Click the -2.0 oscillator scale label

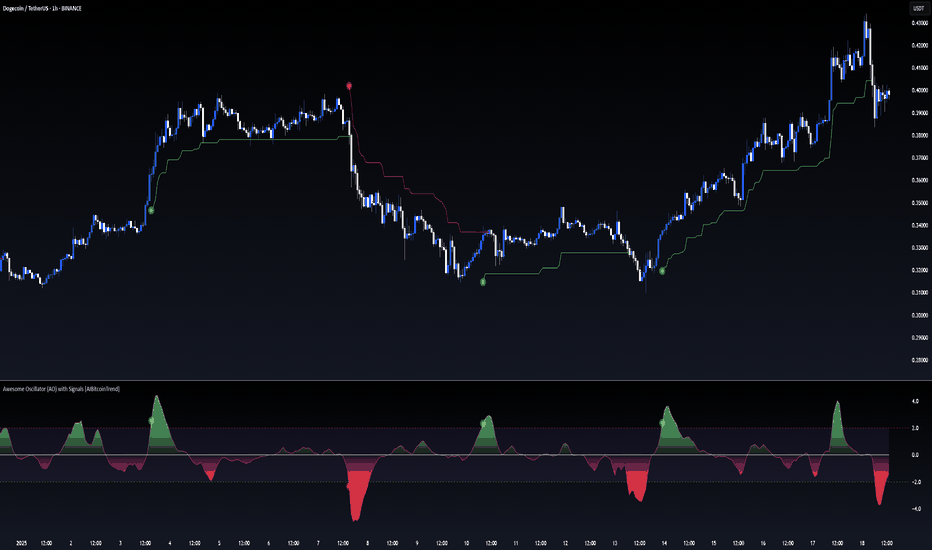point(915,482)
